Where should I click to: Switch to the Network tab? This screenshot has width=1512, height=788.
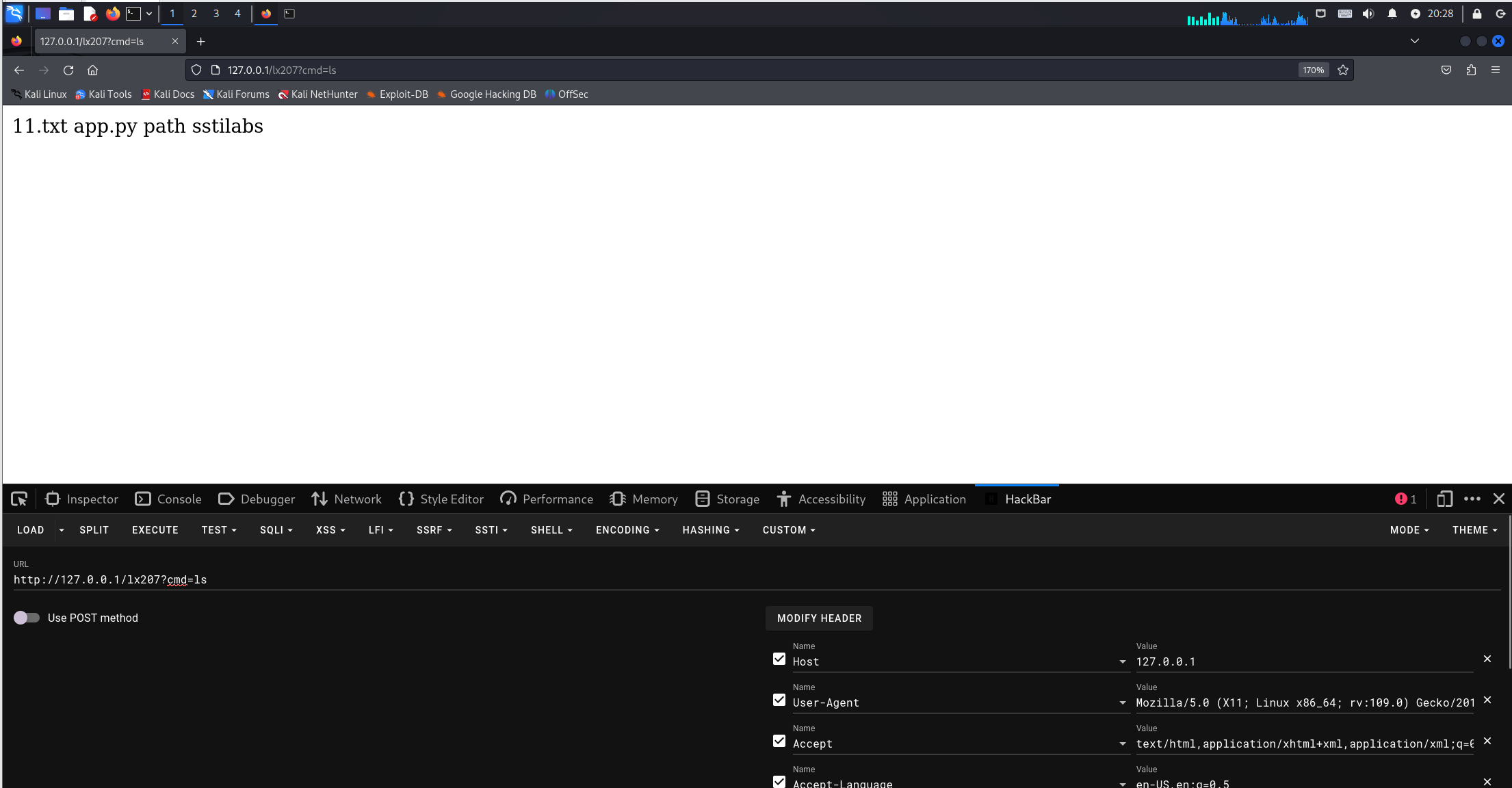pos(347,499)
